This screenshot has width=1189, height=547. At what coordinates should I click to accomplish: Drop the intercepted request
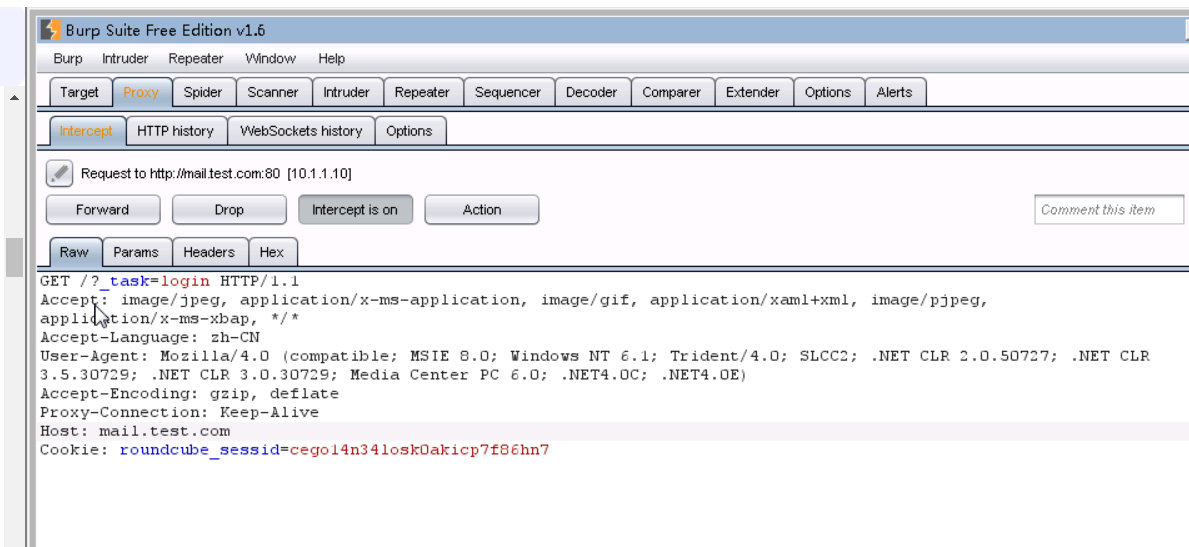(x=229, y=210)
